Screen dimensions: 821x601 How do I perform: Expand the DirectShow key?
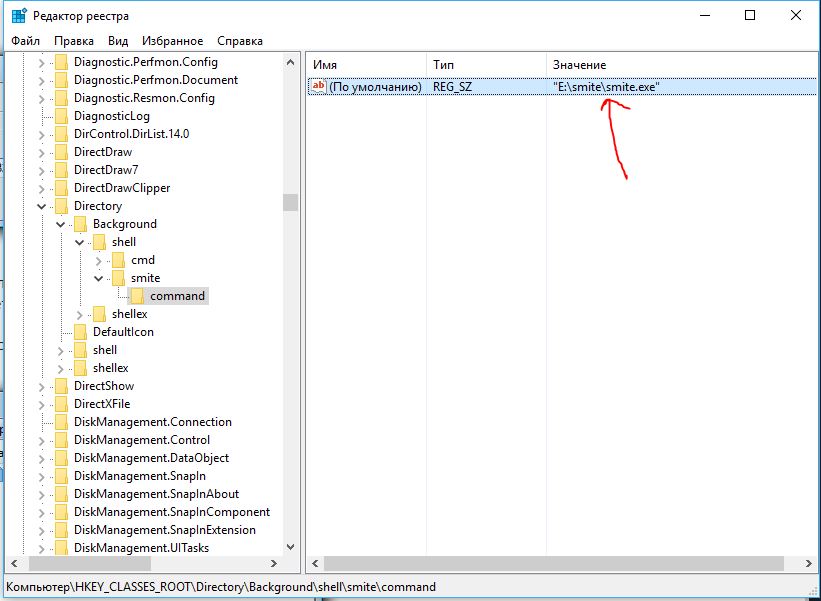point(41,386)
